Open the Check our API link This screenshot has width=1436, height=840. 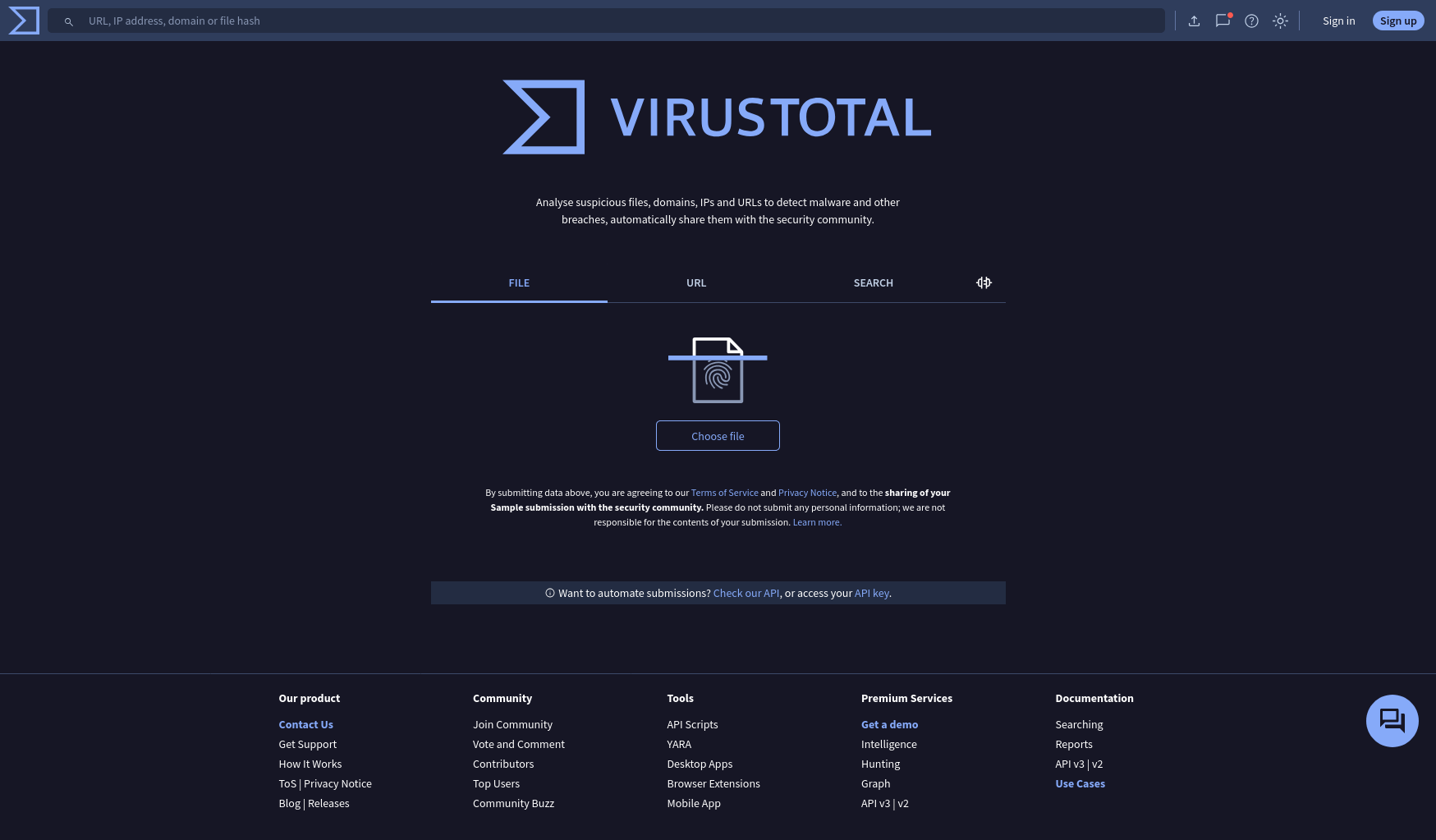(x=746, y=593)
